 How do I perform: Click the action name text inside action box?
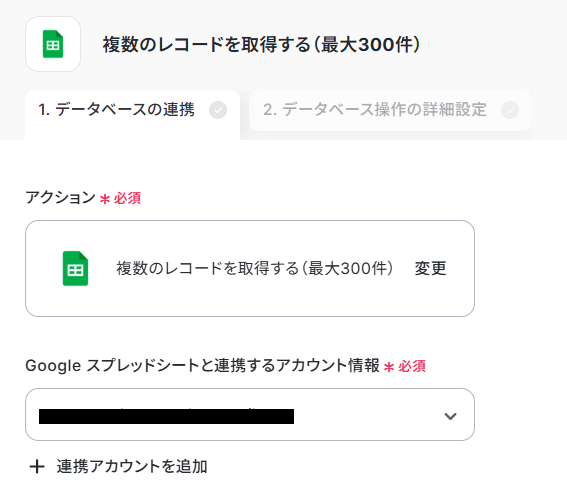point(255,268)
